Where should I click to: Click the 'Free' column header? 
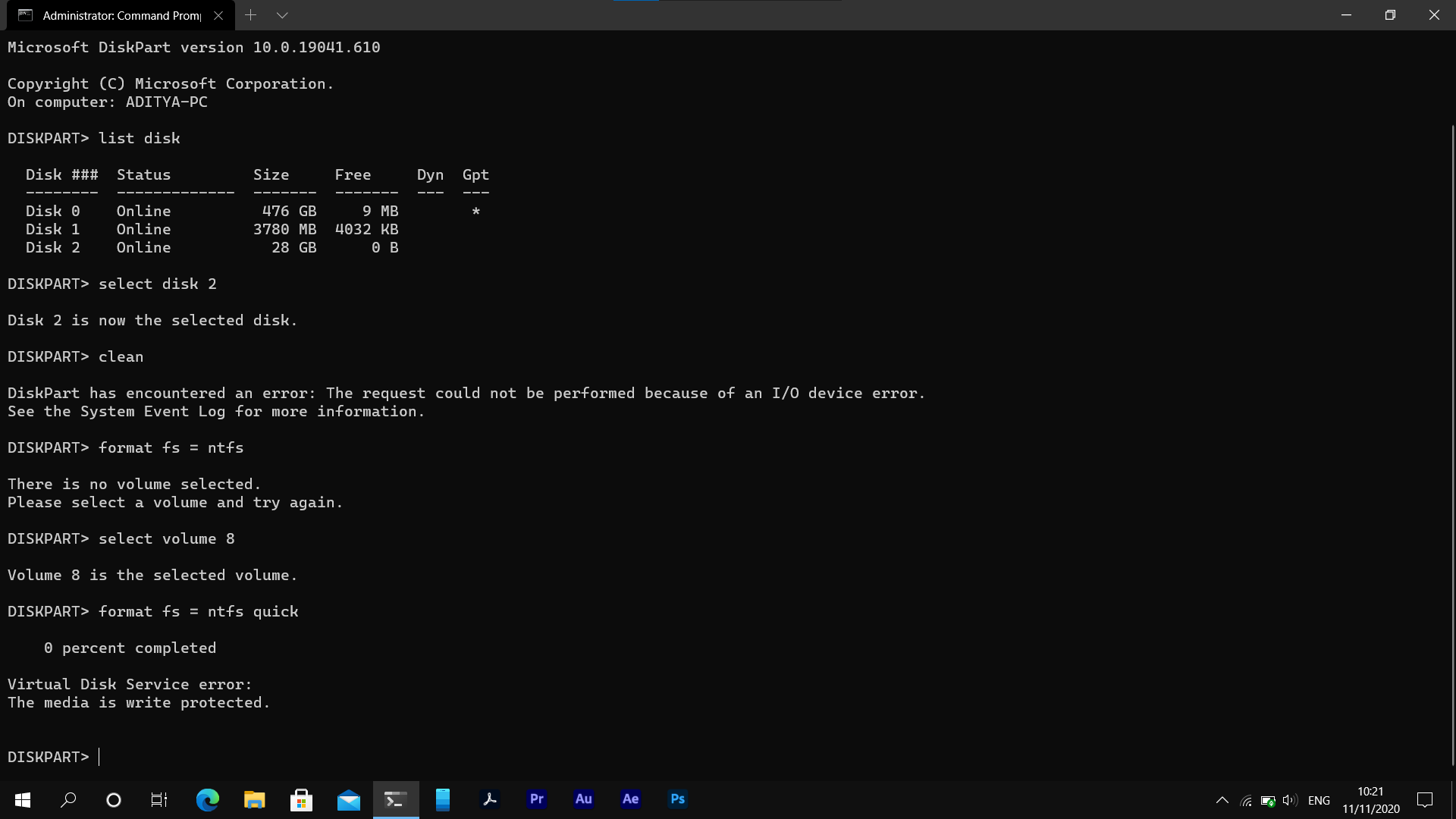pos(353,174)
